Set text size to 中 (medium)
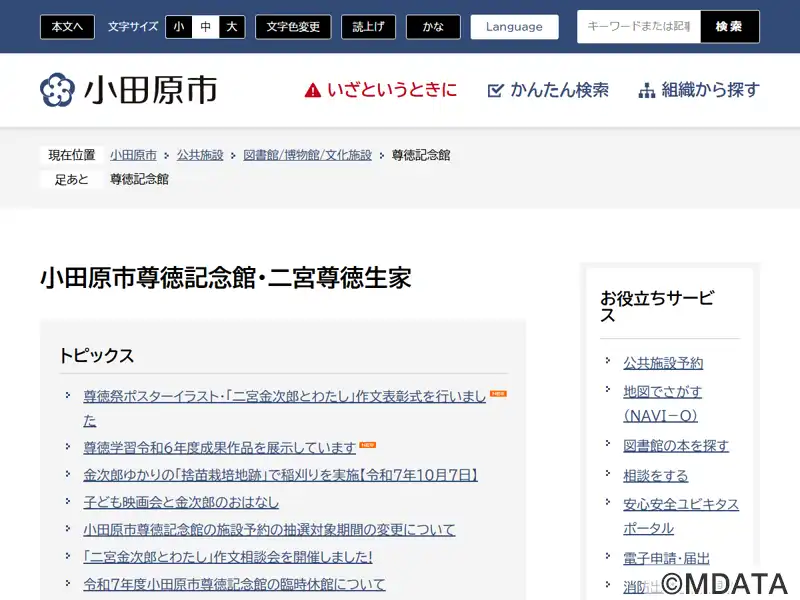This screenshot has height=600, width=800. [205, 27]
